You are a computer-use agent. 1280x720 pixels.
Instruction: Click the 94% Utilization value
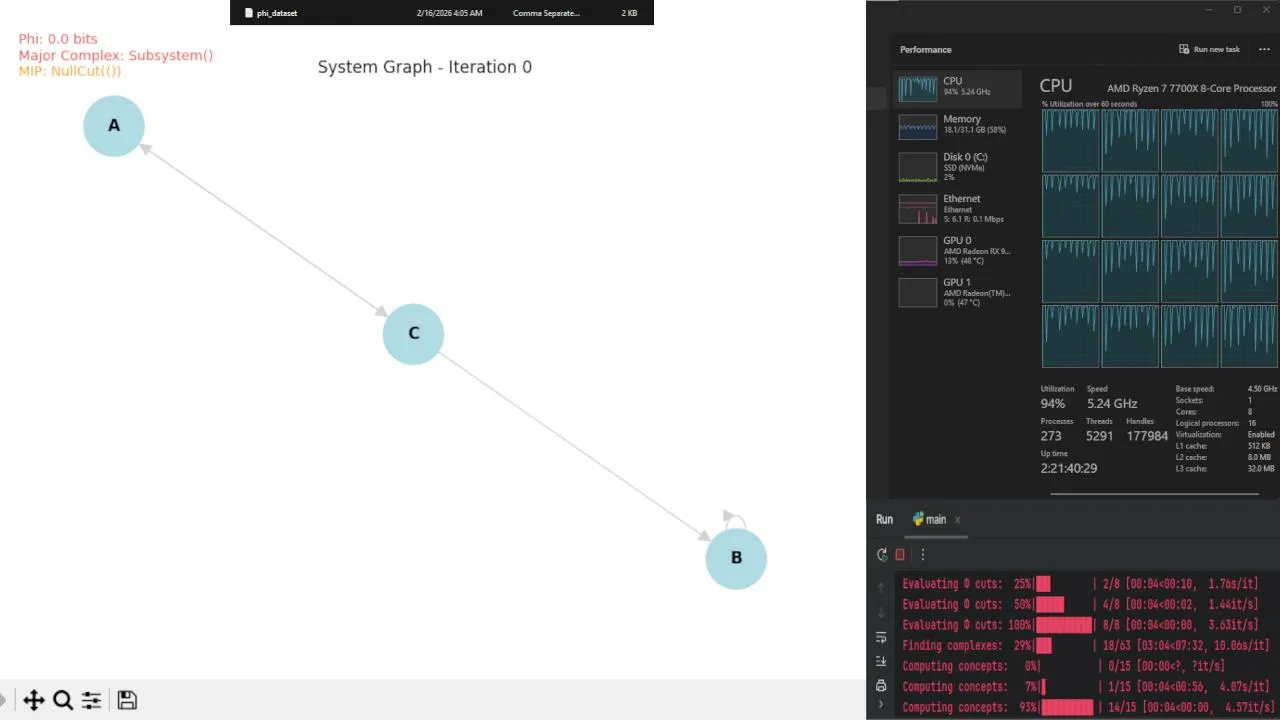point(1053,404)
